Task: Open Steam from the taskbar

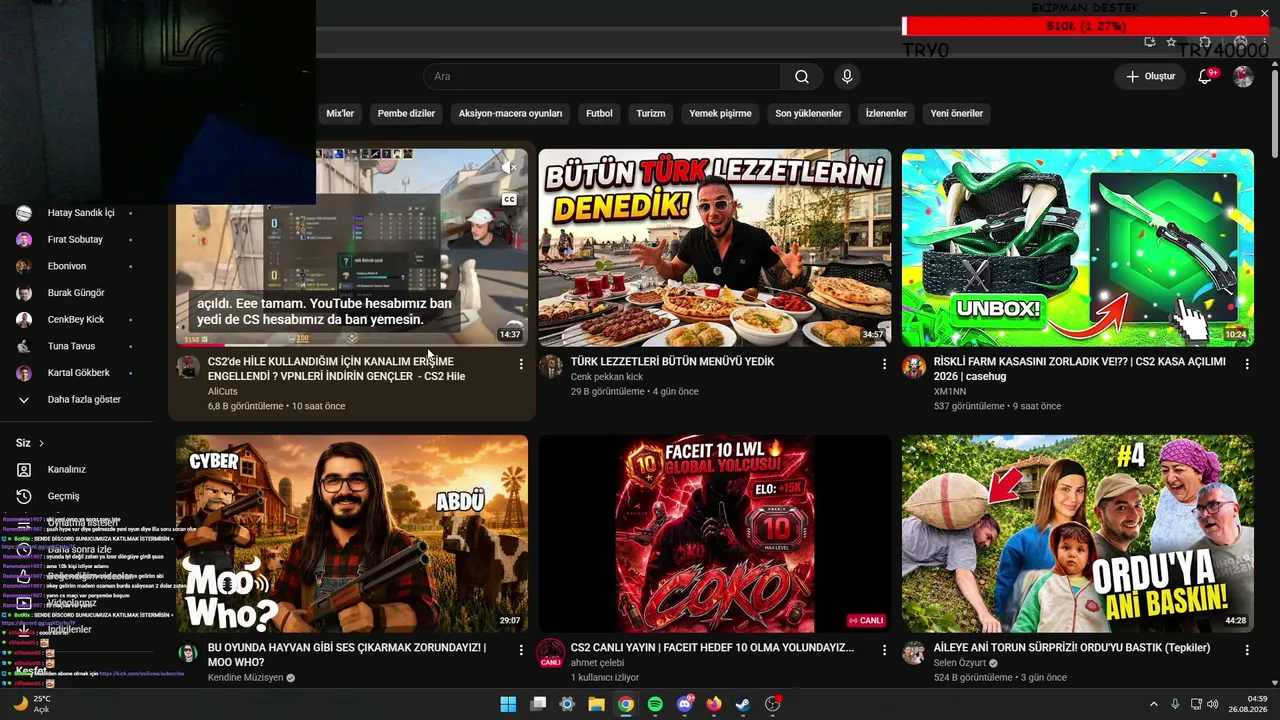Action: tap(743, 704)
